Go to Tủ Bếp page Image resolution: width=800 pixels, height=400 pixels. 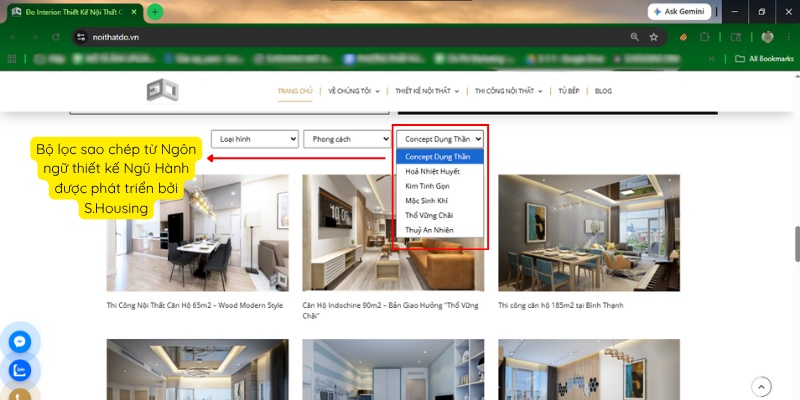click(568, 91)
